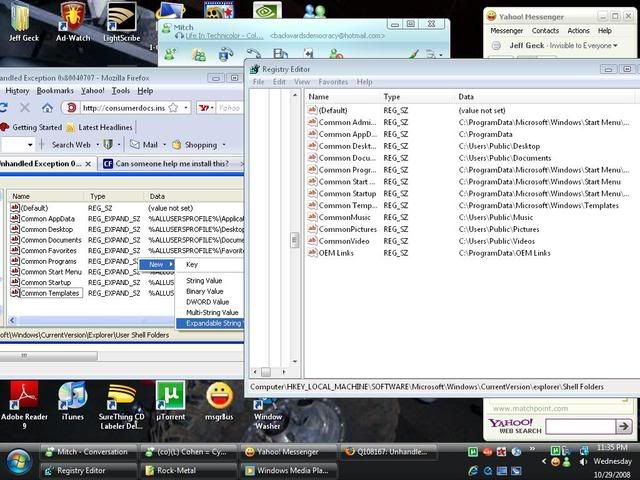Select the Common Startup value icon in Registry Editor
Viewport: 640px width, 480px height.
312,193
